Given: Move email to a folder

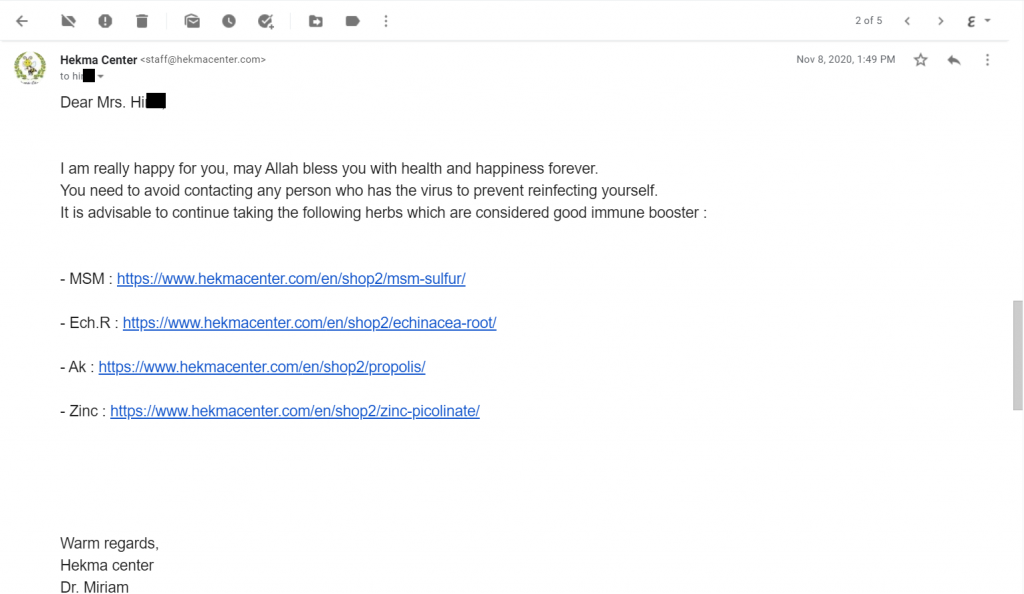Looking at the screenshot, I should pyautogui.click(x=315, y=21).
